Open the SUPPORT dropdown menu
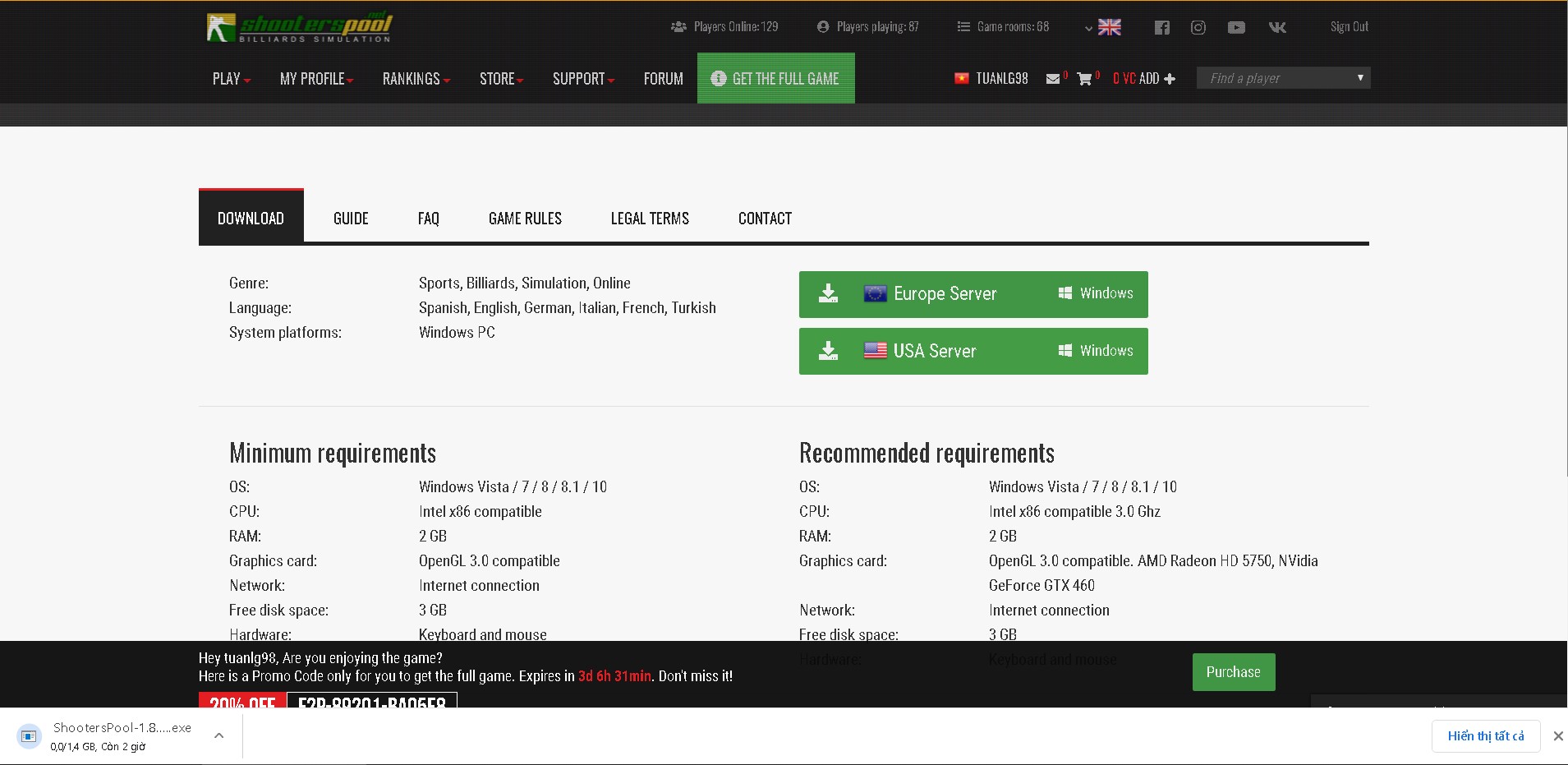This screenshot has width=1568, height=765. (583, 79)
